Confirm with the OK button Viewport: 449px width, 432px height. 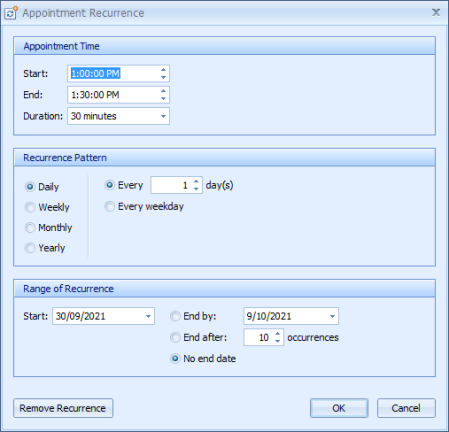coord(339,408)
